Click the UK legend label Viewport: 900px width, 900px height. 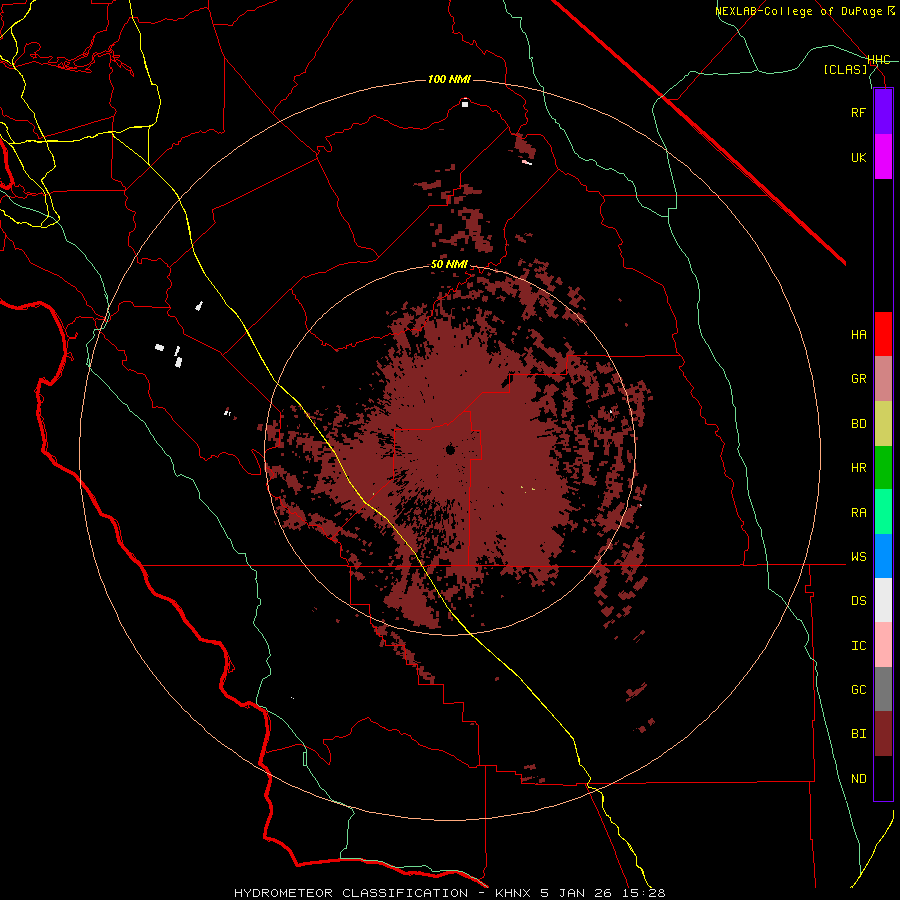[858, 157]
